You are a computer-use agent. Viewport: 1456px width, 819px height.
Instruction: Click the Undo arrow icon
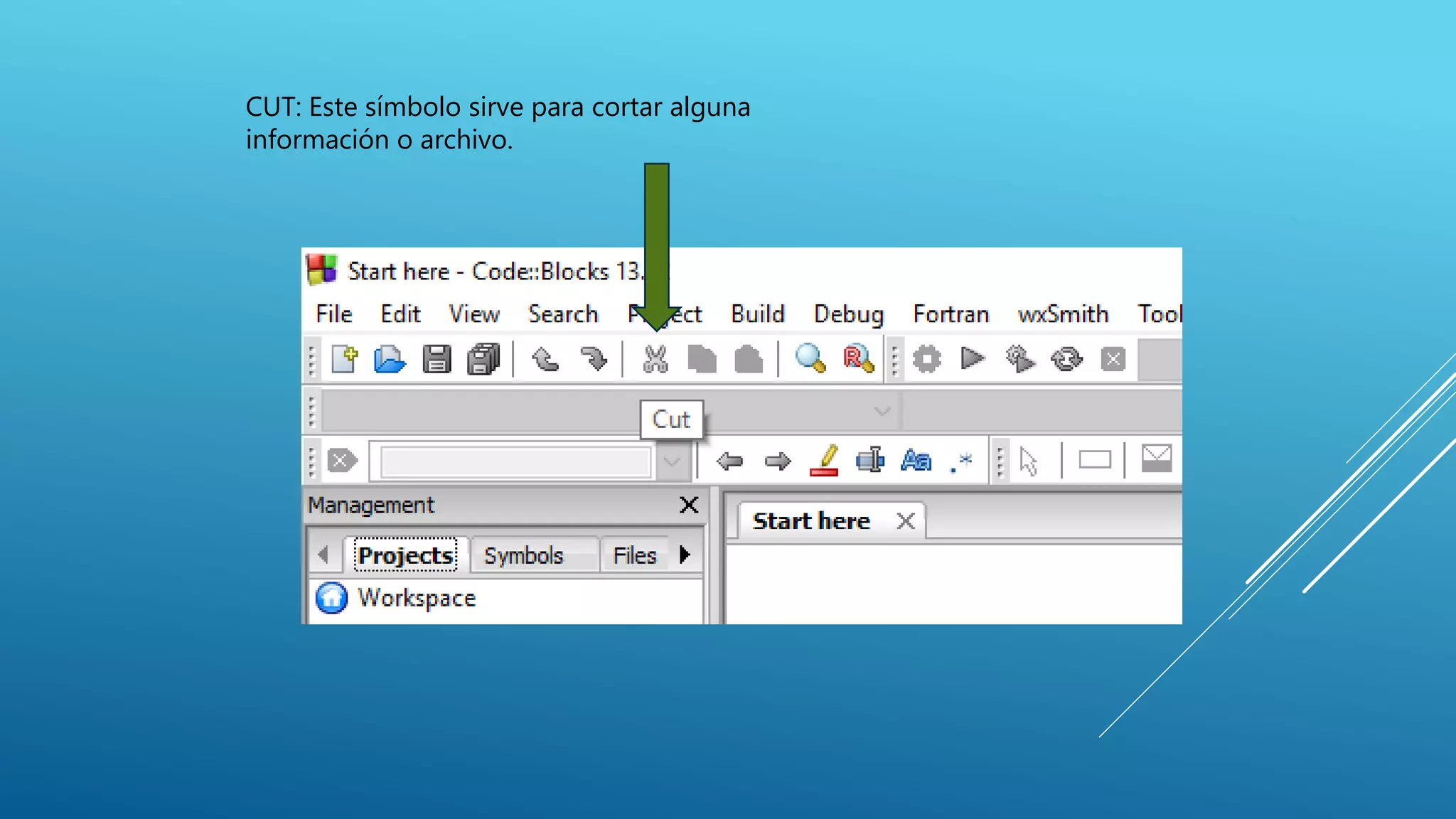(545, 359)
